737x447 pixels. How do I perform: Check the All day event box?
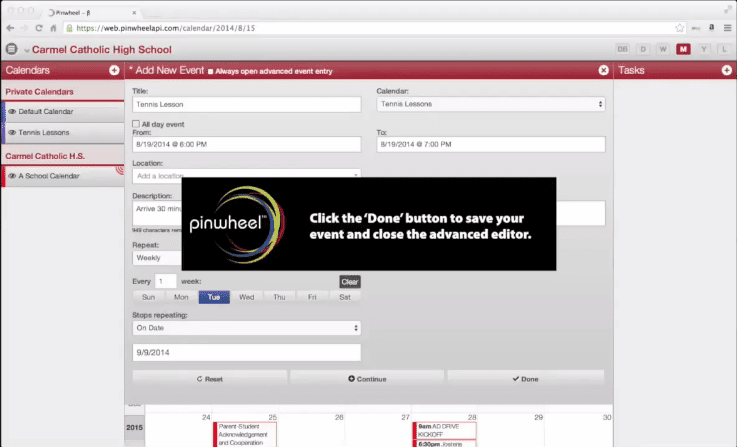(x=136, y=124)
